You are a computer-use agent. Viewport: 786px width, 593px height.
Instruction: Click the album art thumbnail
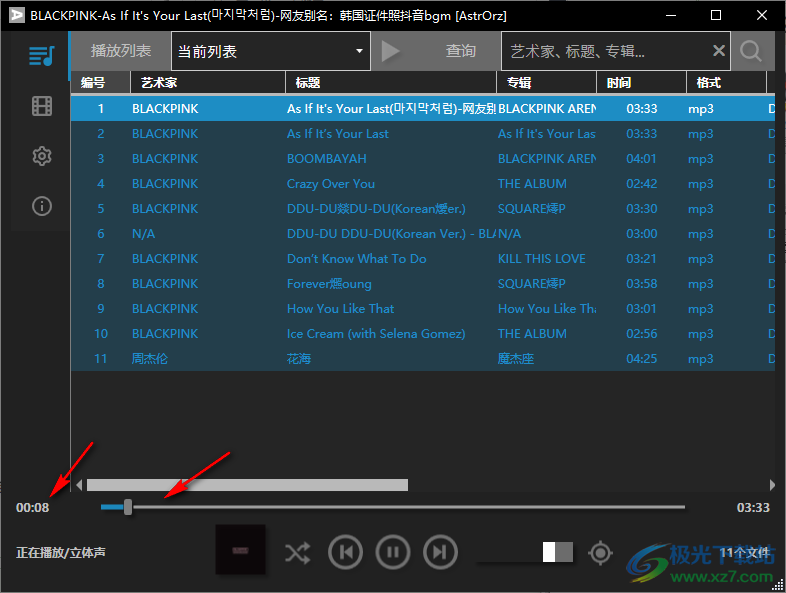[x=241, y=549]
